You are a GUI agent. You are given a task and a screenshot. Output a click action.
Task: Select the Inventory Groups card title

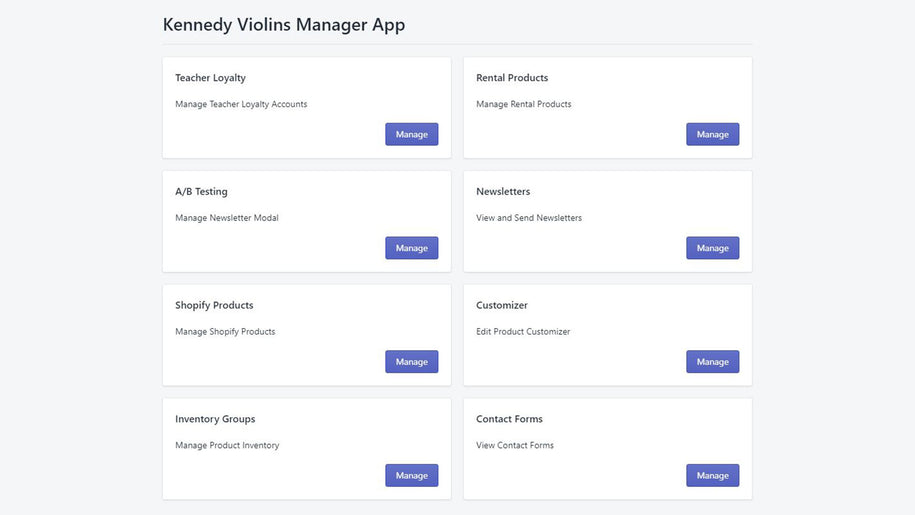(215, 419)
